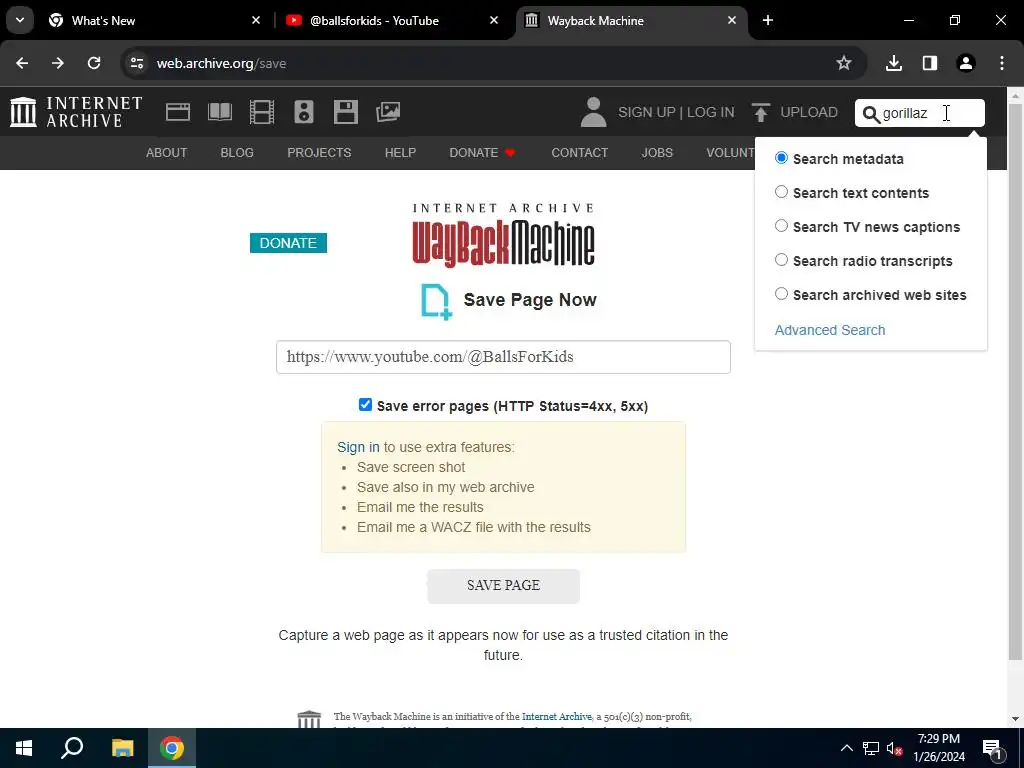The width and height of the screenshot is (1024, 768).
Task: Open the Internet Archive footer link
Action: tap(556, 716)
